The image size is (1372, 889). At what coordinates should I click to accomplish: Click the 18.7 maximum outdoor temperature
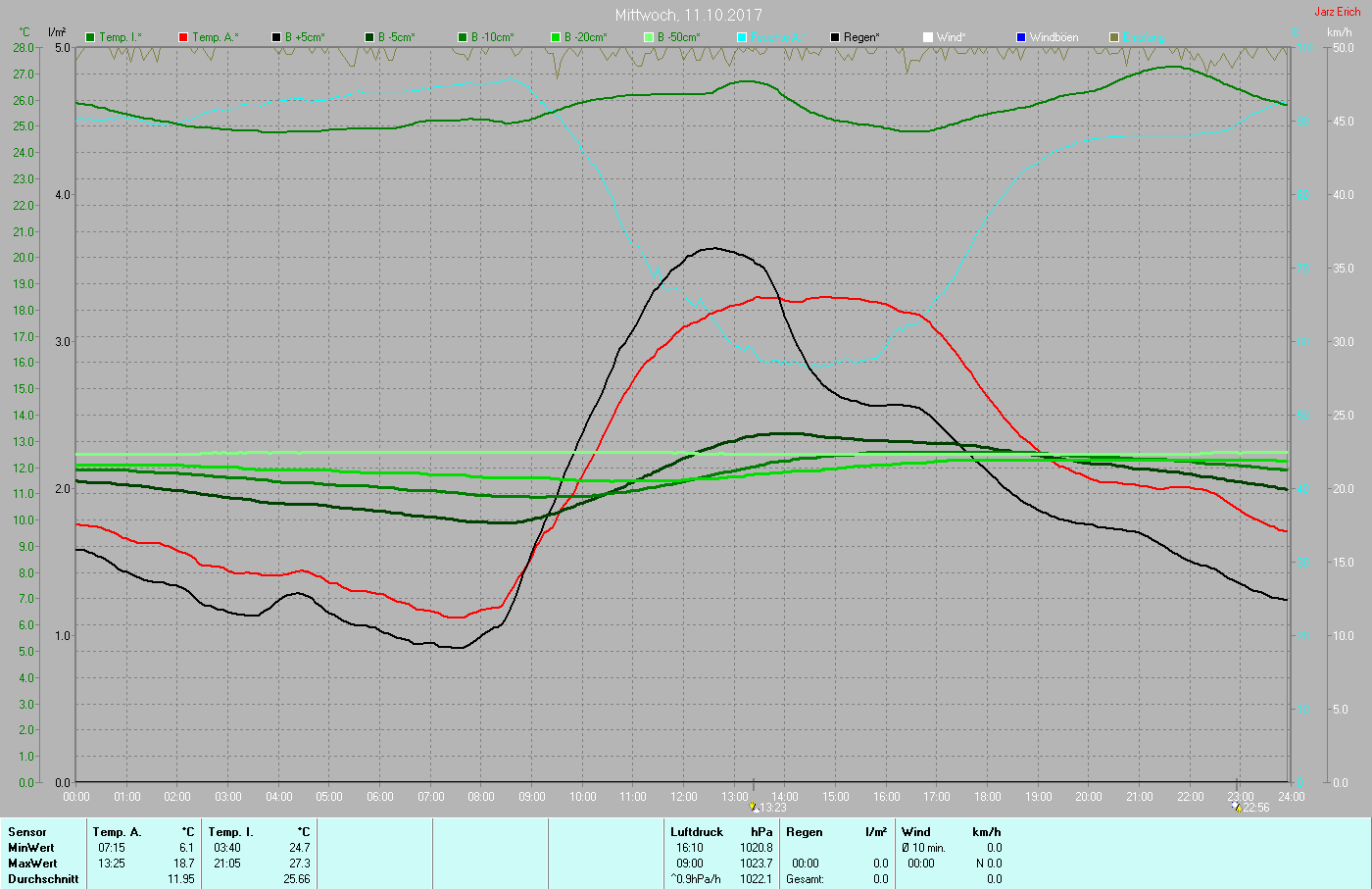coord(184,864)
